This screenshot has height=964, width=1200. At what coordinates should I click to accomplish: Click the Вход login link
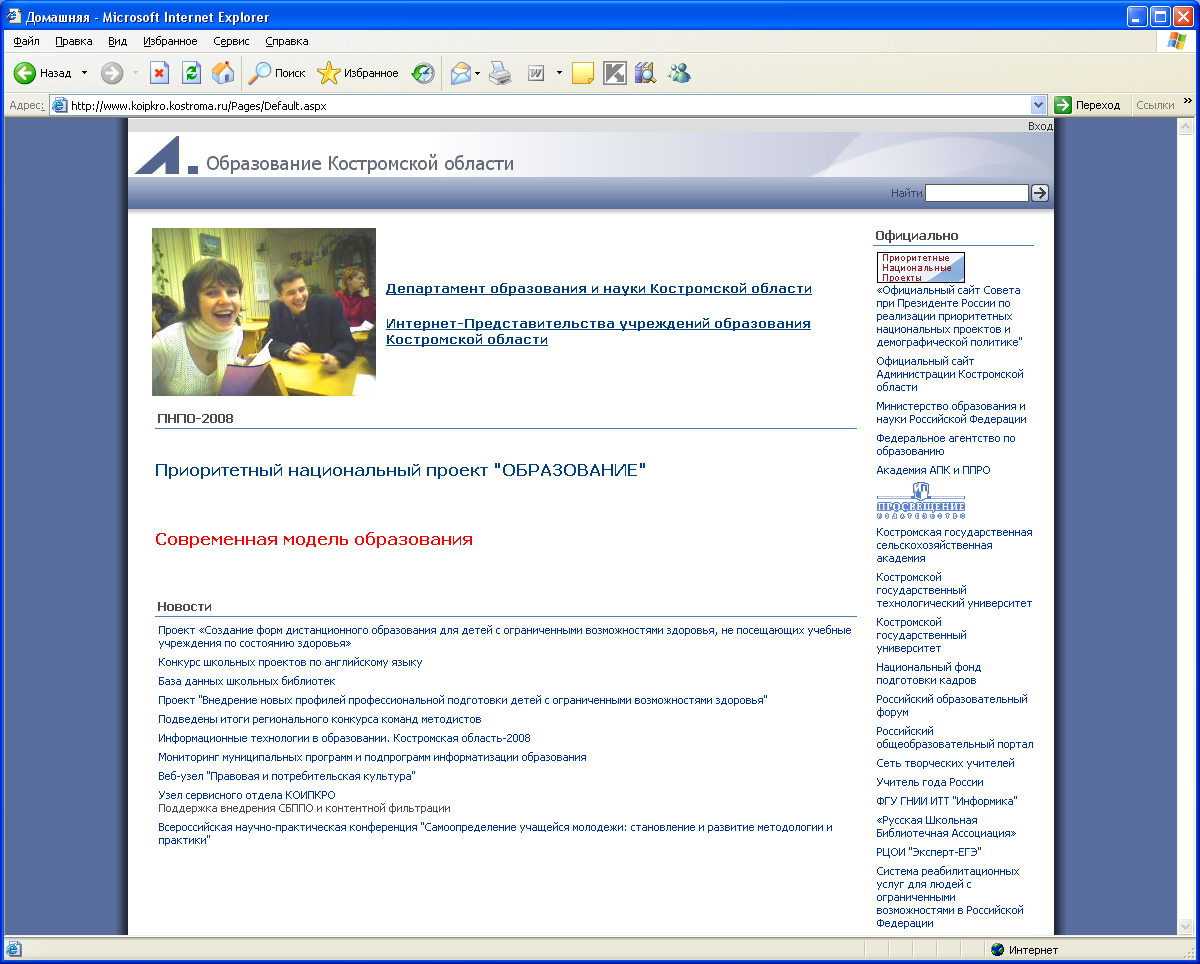(x=1040, y=126)
